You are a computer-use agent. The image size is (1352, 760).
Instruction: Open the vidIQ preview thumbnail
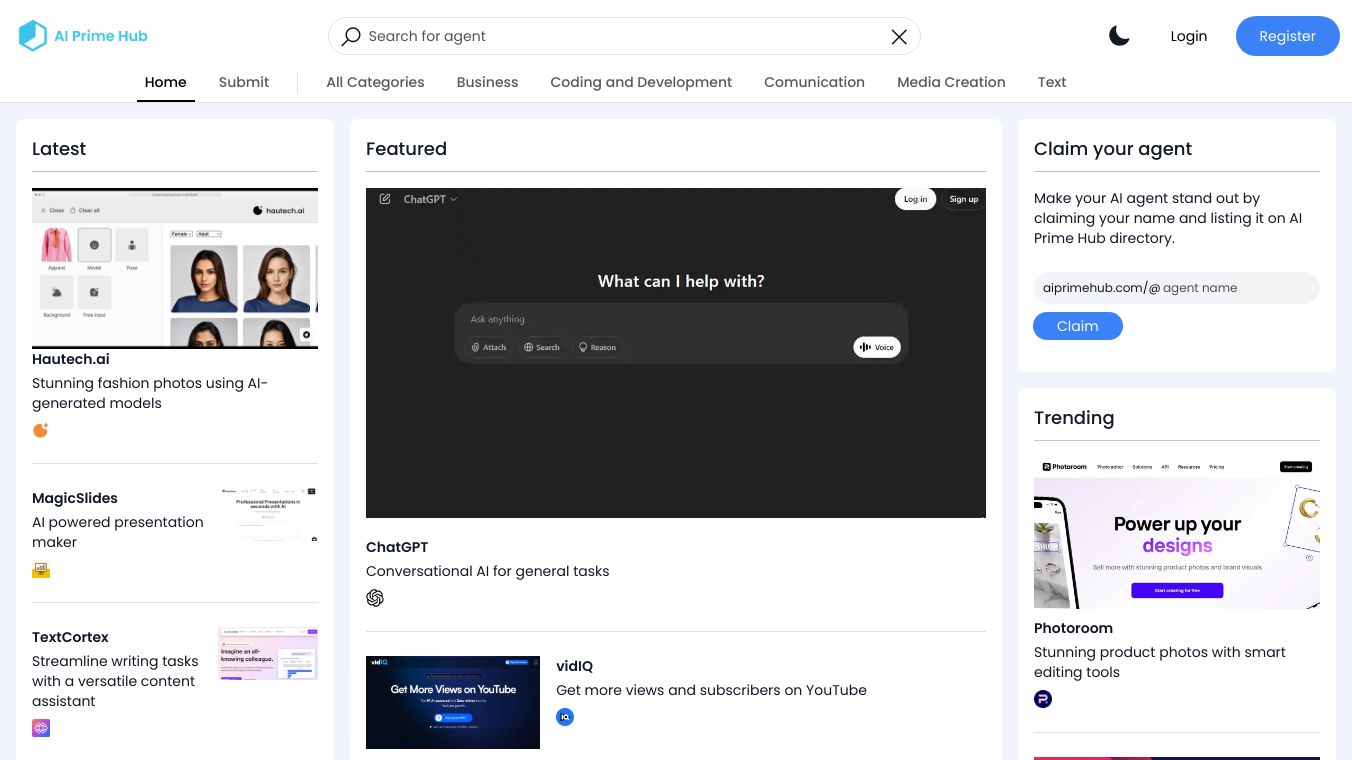click(453, 702)
